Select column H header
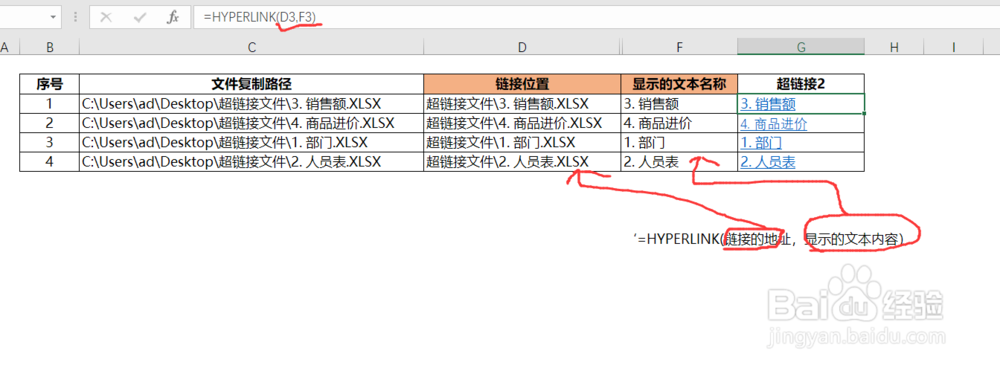The image size is (1000, 371). tap(893, 47)
